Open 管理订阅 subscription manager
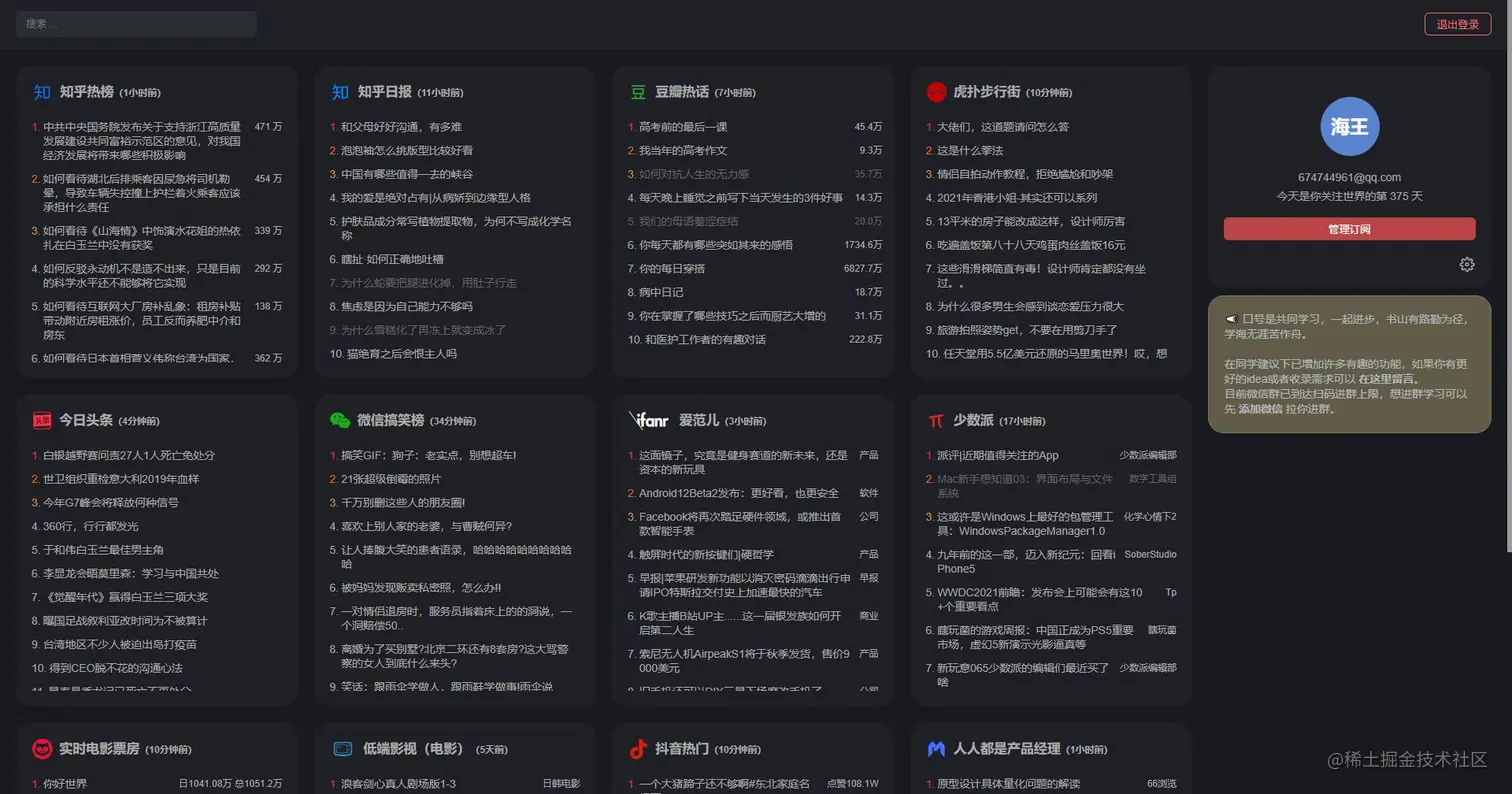This screenshot has width=1512, height=794. coord(1349,230)
